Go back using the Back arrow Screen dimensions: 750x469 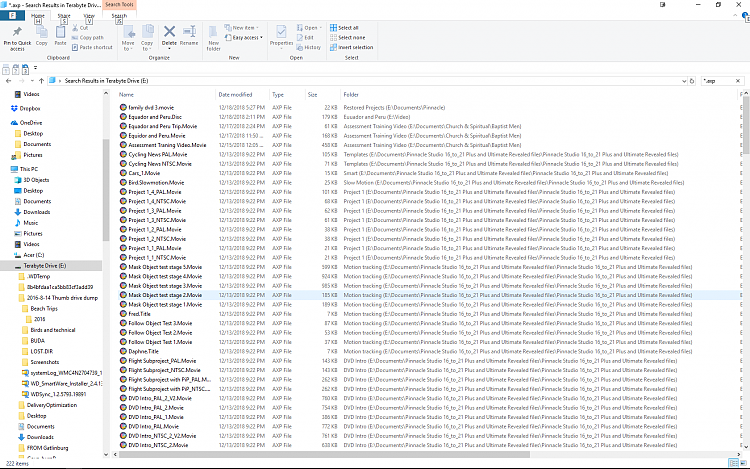pos(9,81)
